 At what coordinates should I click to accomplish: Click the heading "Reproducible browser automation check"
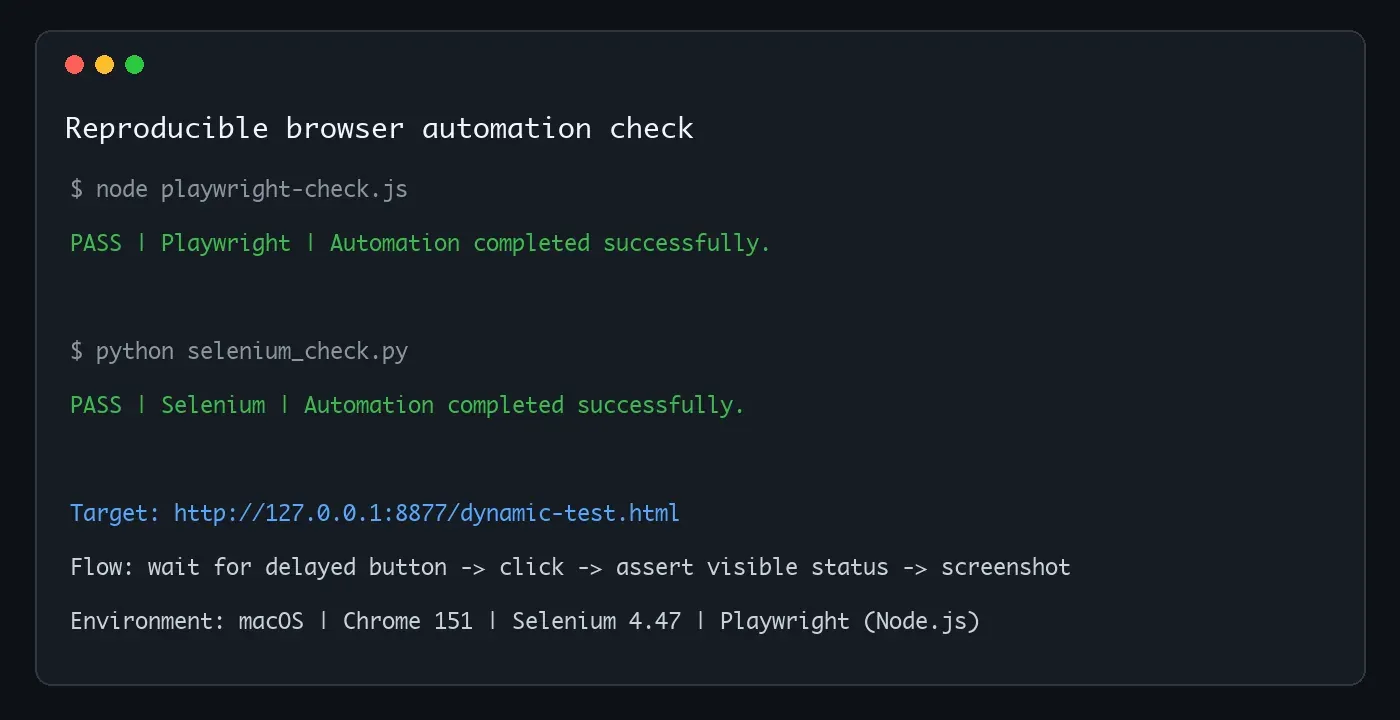pos(379,128)
